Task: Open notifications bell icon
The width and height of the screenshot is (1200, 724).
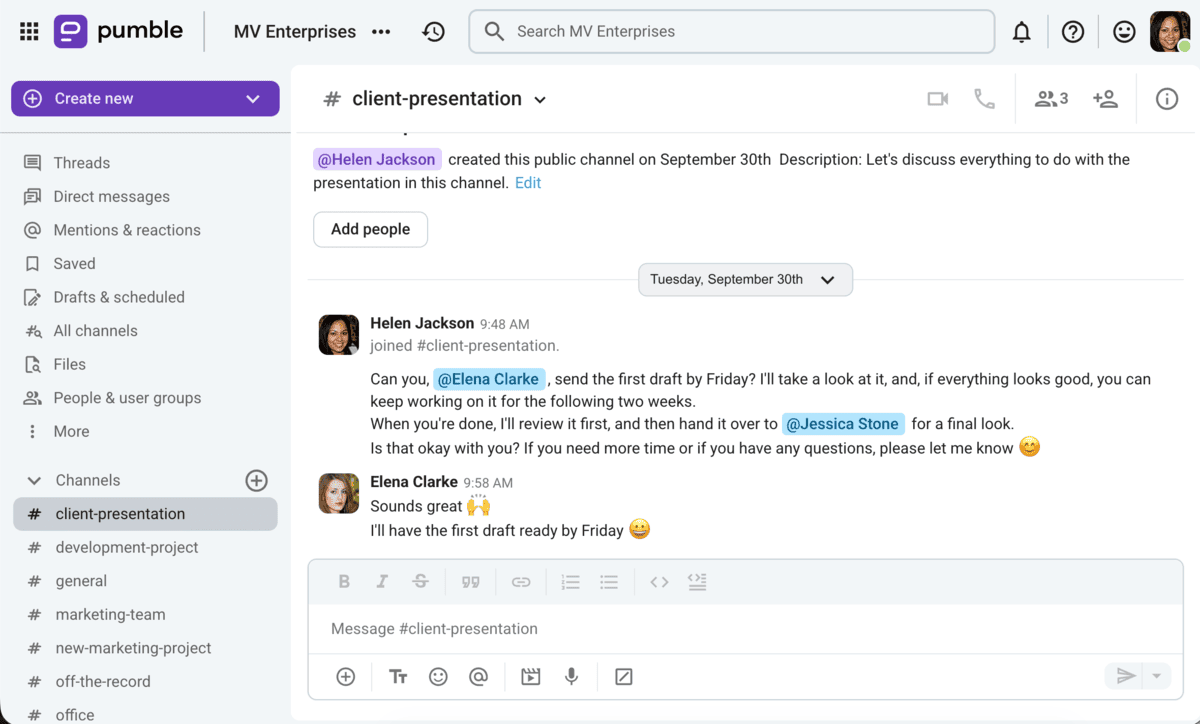Action: pos(1021,32)
